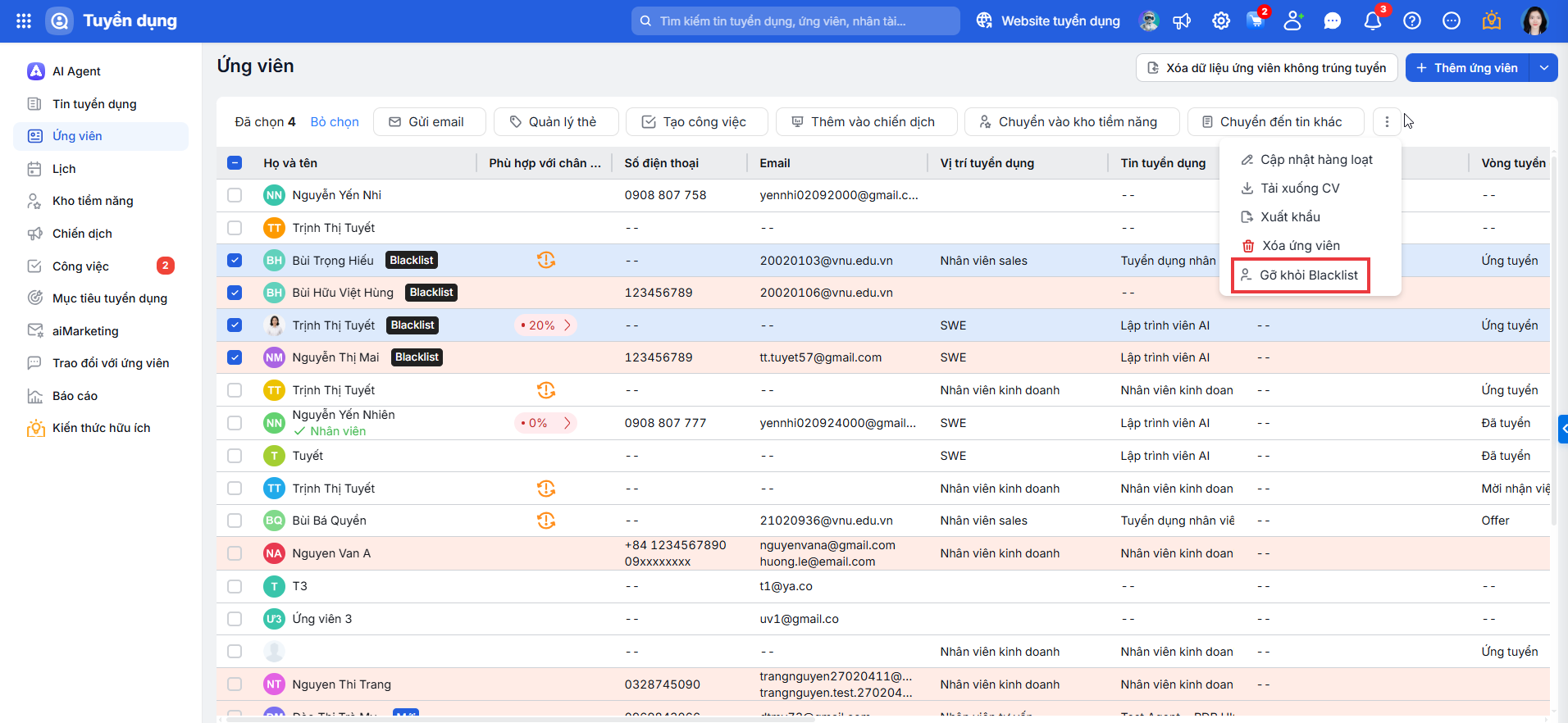Check the Nguyễn Yến Nhiên row checkbox
The image size is (1568, 723).
pyautogui.click(x=235, y=423)
